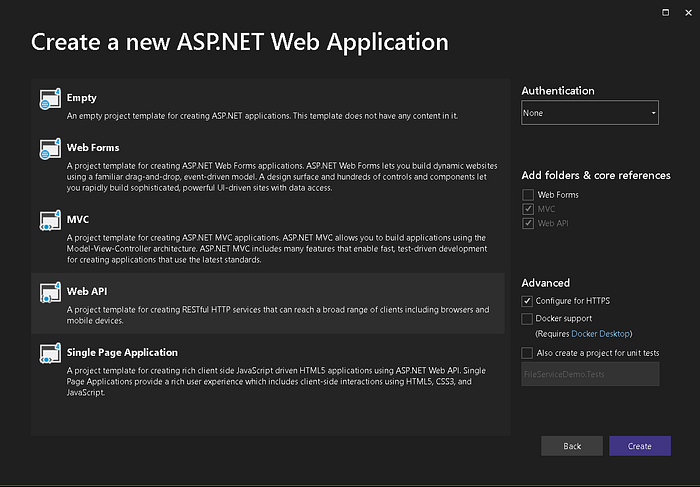Click the Web API template icon
Image resolution: width=700 pixels, height=487 pixels.
pyautogui.click(x=50, y=293)
